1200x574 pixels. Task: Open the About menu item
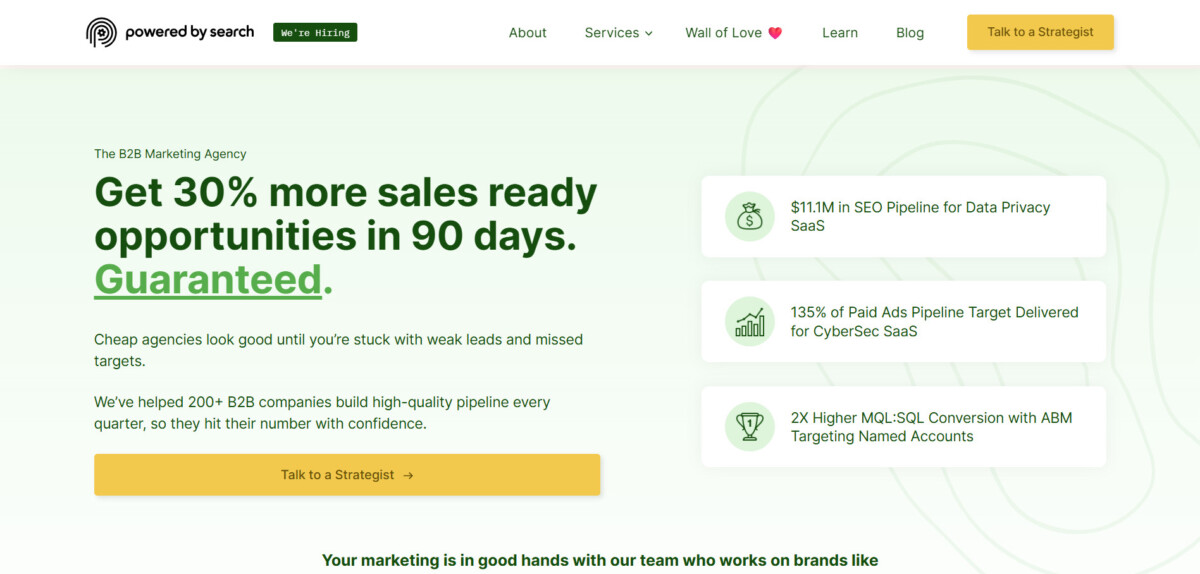tap(527, 32)
